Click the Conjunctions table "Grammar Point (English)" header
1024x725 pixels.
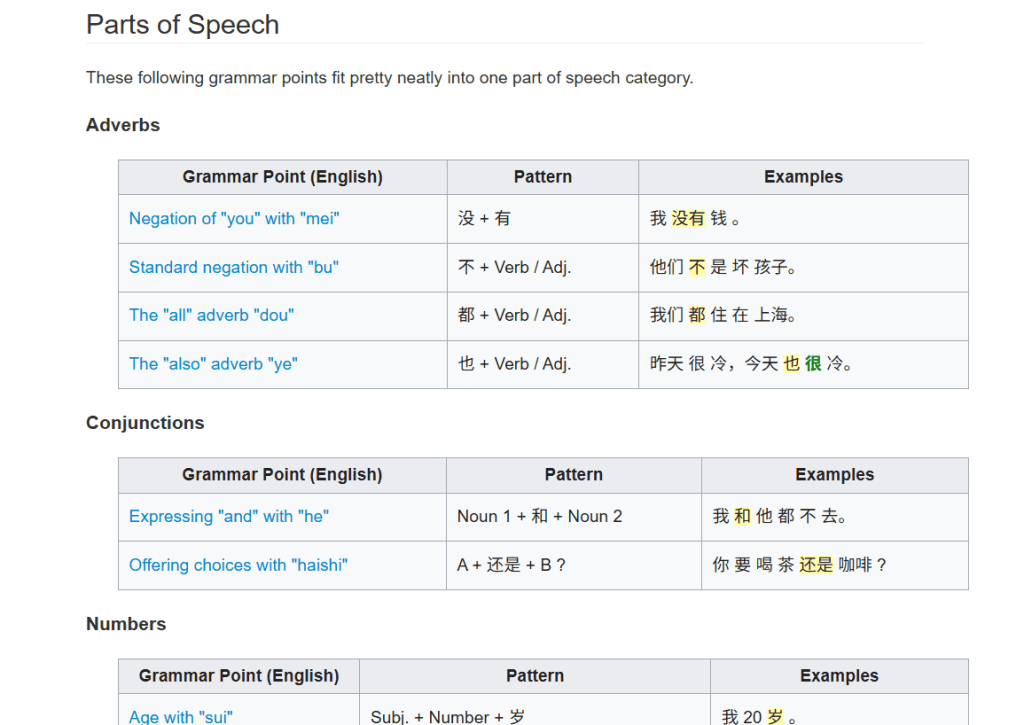point(282,475)
